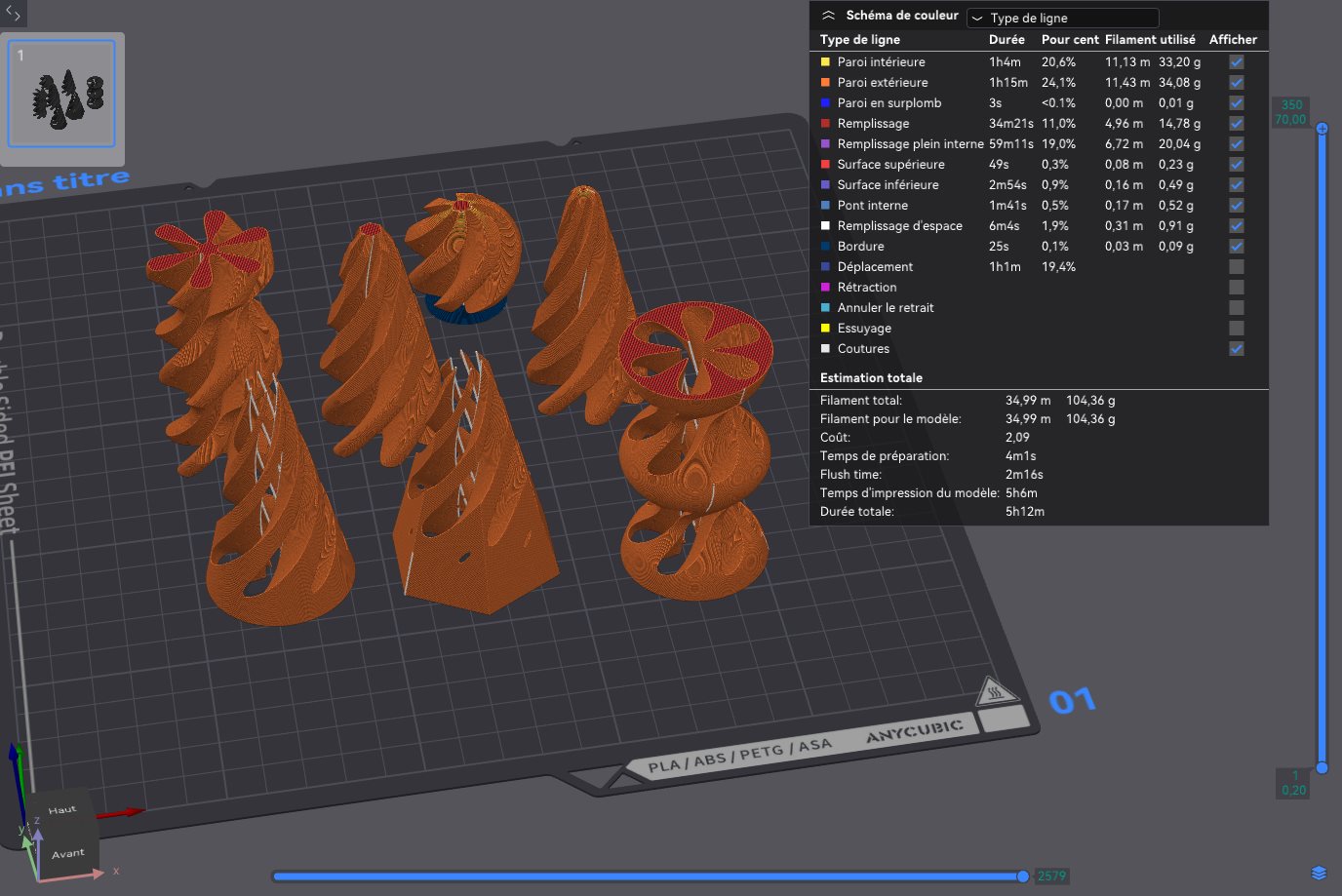Collapse the color scheme legend with the double chevron

[x=829, y=16]
